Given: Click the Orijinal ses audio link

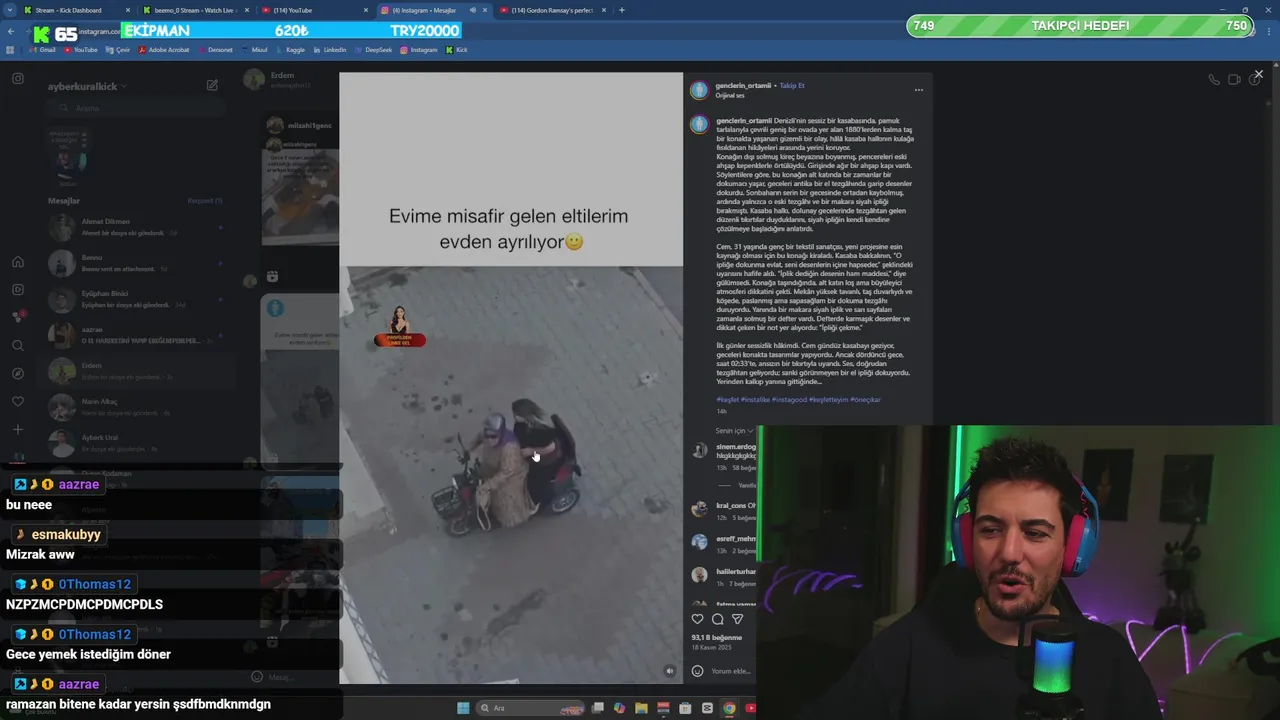Looking at the screenshot, I should coord(730,95).
